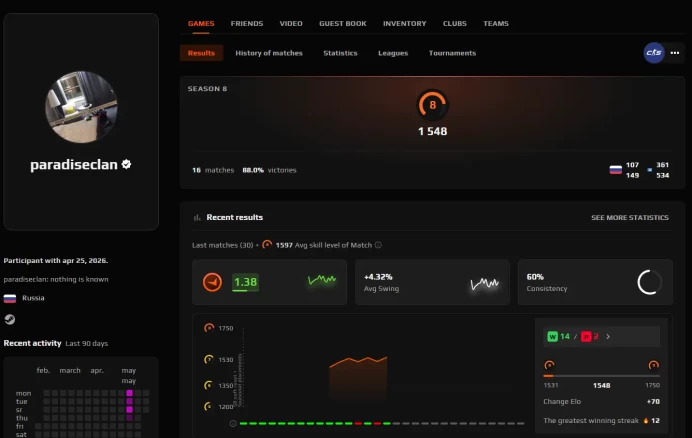
Task: Click the skill icon before 1597
Action: tap(267, 245)
